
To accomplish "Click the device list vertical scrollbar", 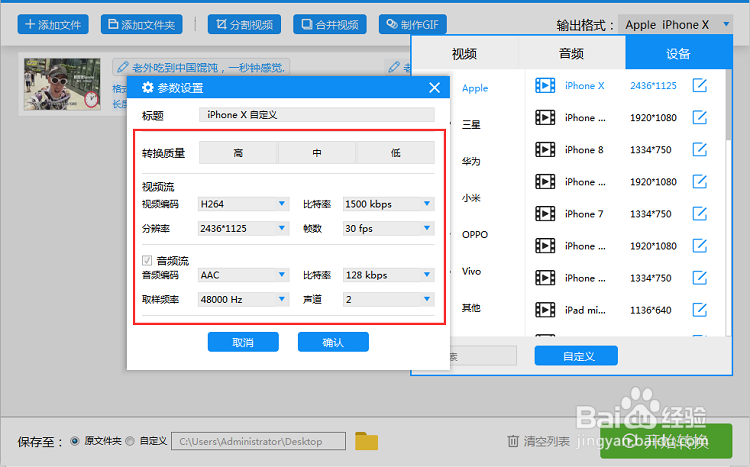I will point(728,104).
